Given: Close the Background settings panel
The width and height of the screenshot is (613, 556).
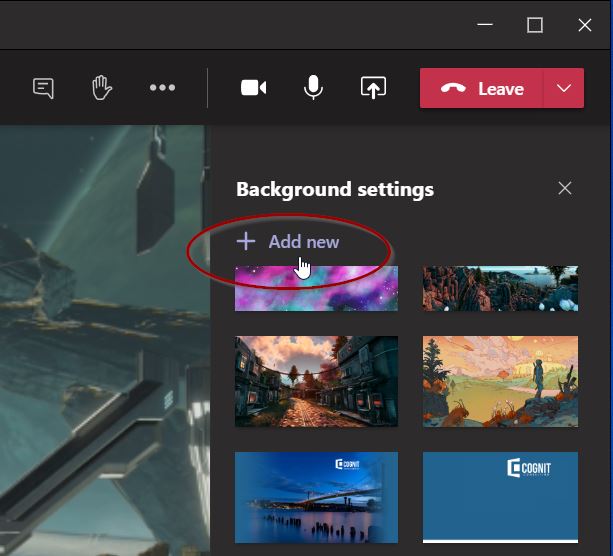Looking at the screenshot, I should (565, 188).
